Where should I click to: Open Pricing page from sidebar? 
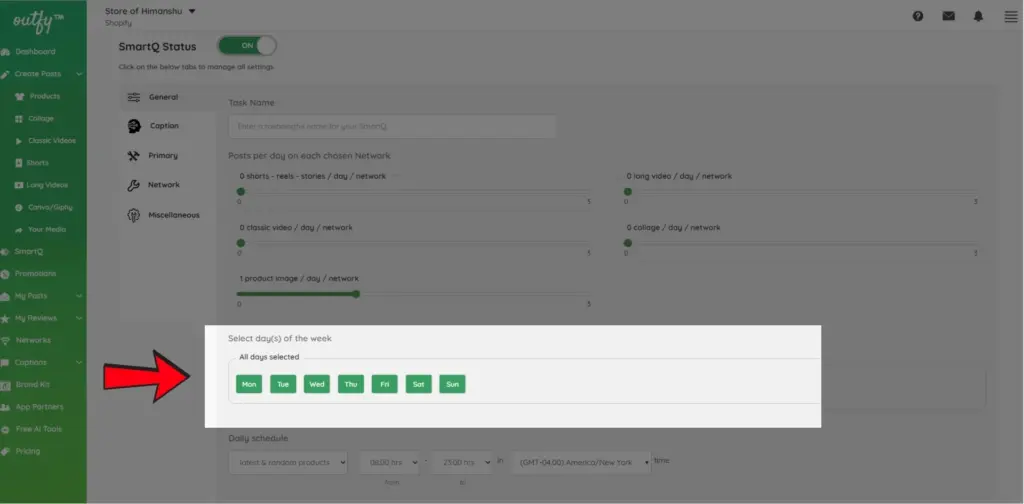(28, 451)
